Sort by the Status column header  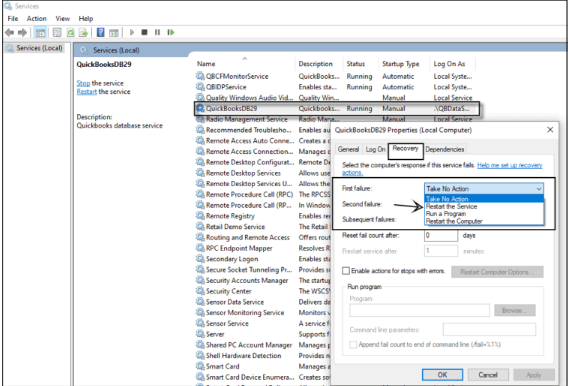click(x=361, y=64)
